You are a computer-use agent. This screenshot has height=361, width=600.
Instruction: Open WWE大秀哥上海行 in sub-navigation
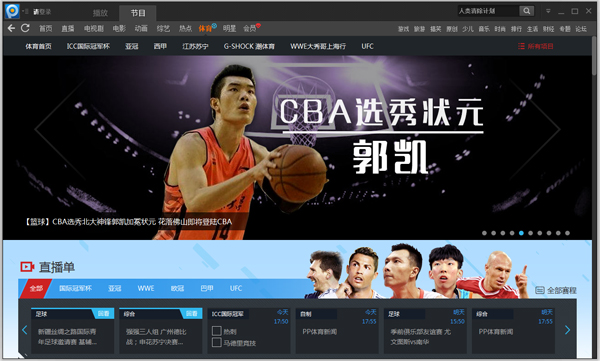[318, 46]
